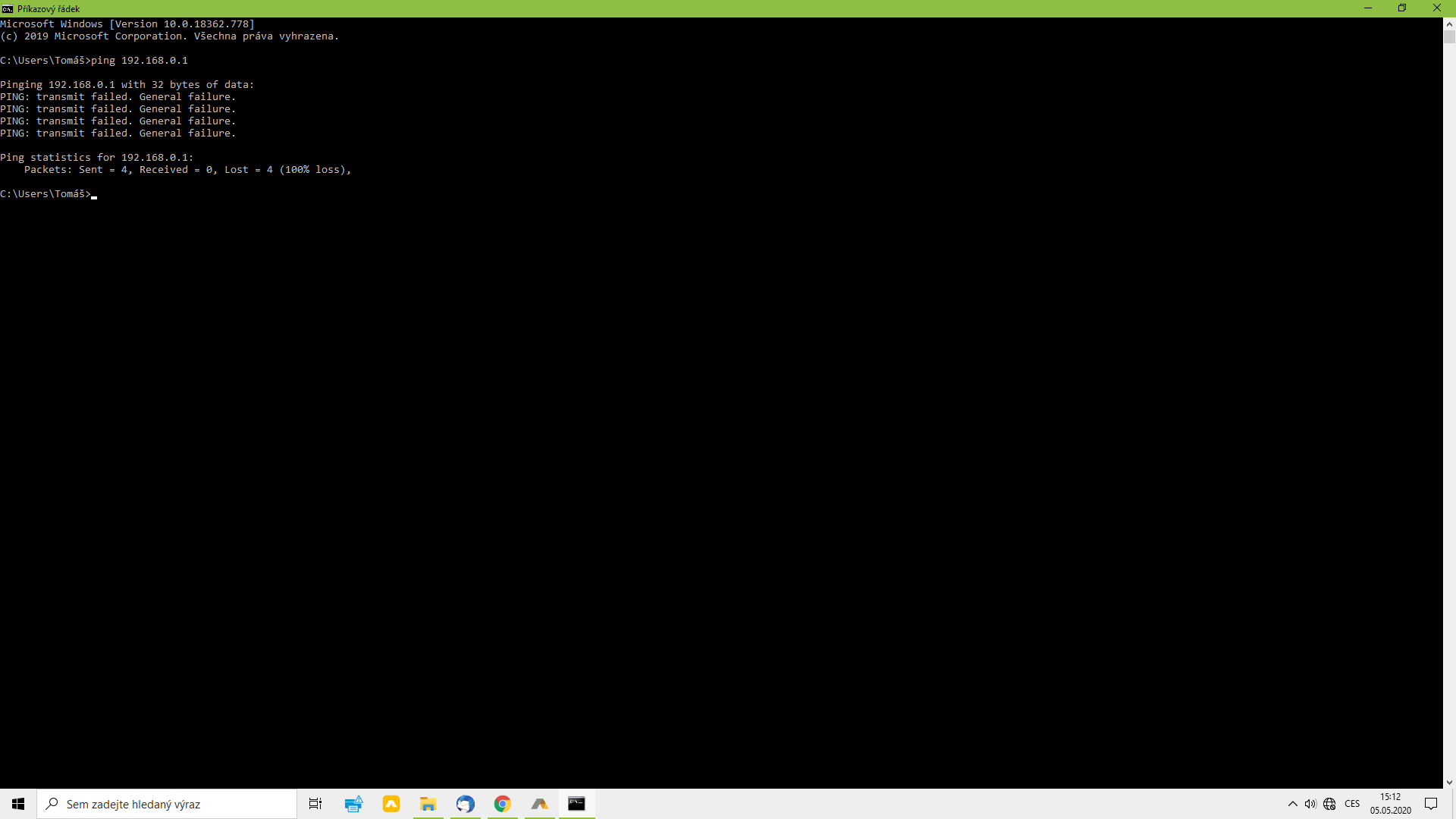1456x819 pixels.
Task: Open the disconnected network globe icon
Action: tap(1329, 804)
